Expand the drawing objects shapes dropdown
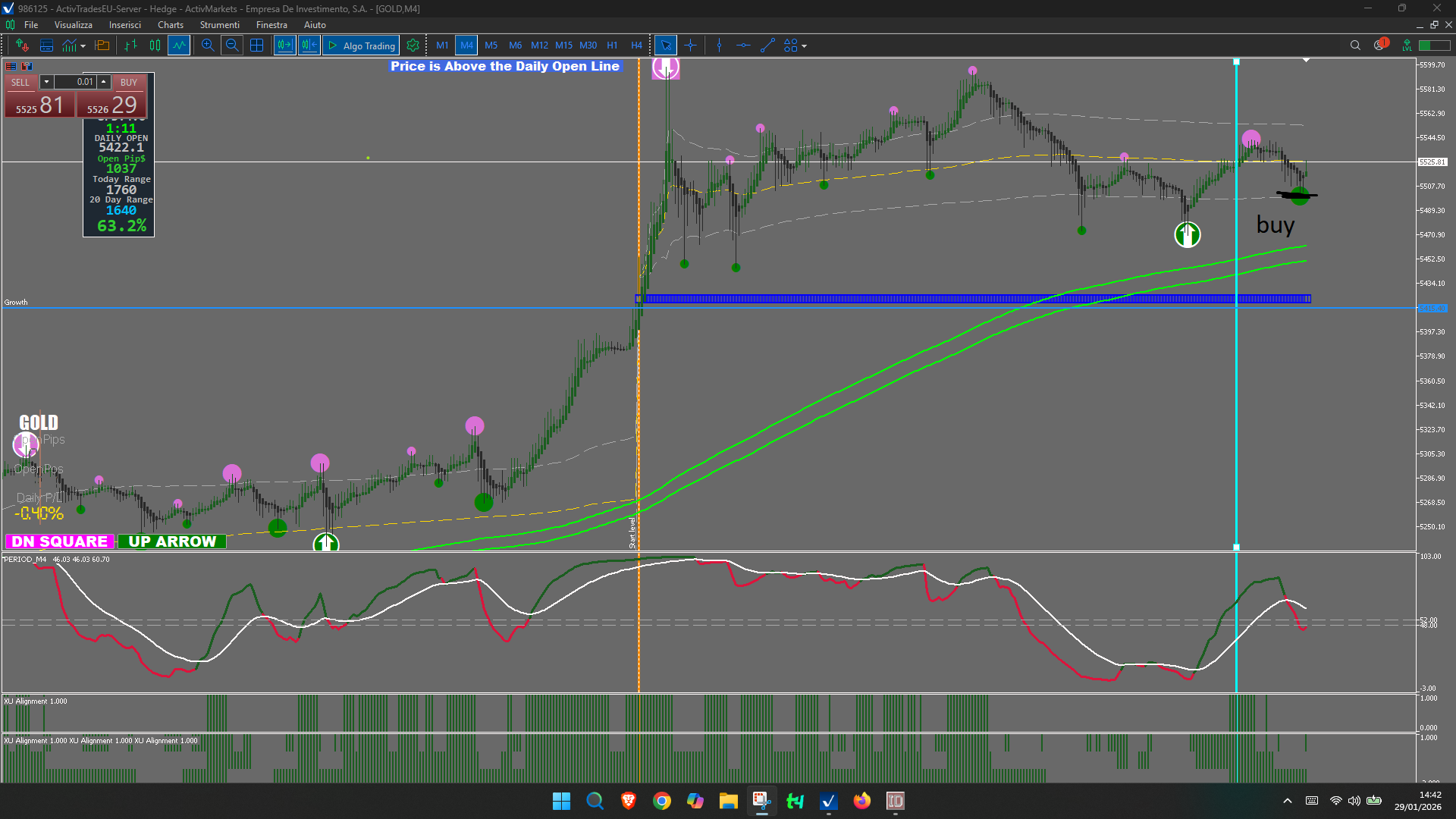The width and height of the screenshot is (1456, 819). (x=804, y=46)
